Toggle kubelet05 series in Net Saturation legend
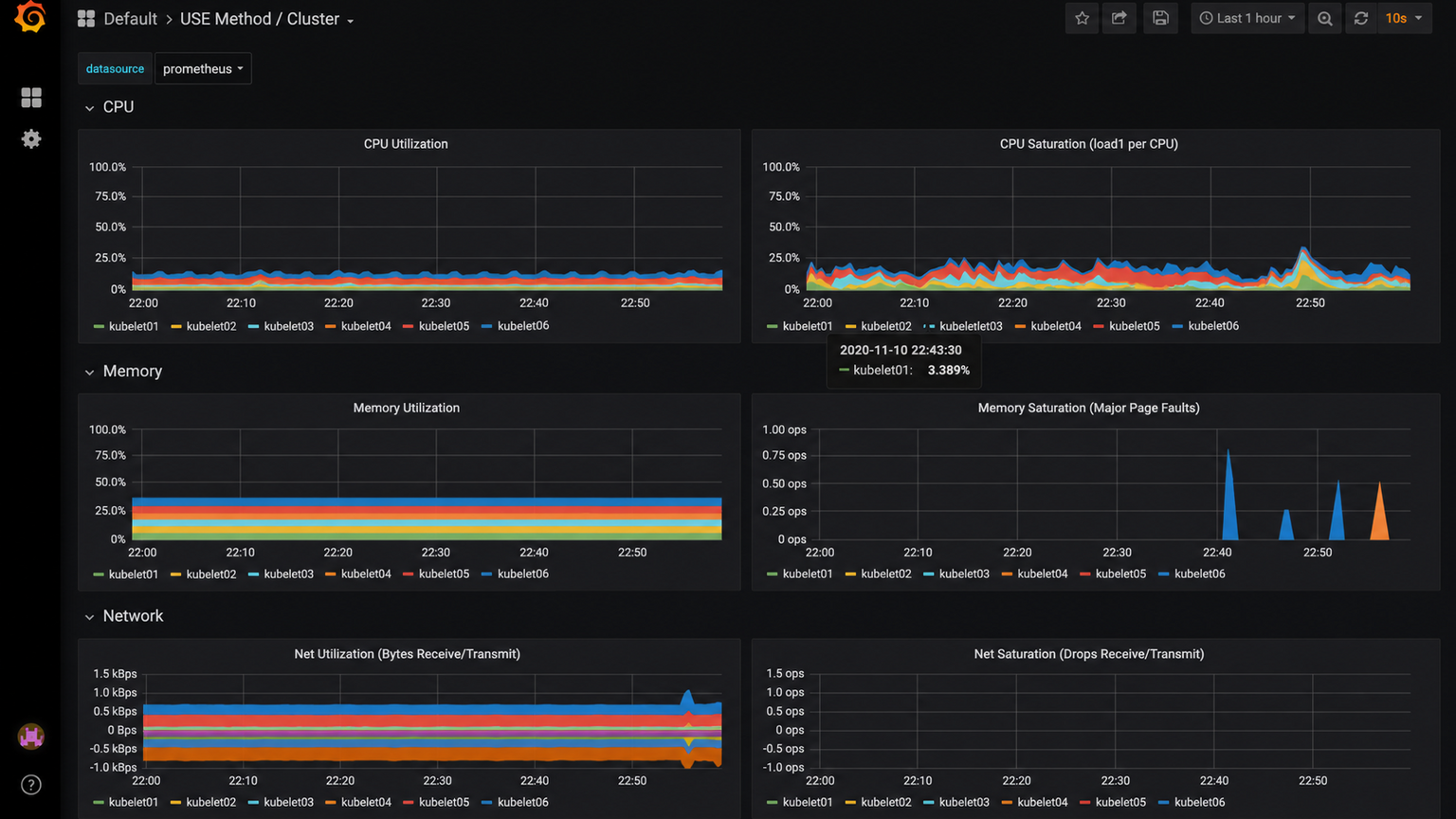 [1120, 803]
